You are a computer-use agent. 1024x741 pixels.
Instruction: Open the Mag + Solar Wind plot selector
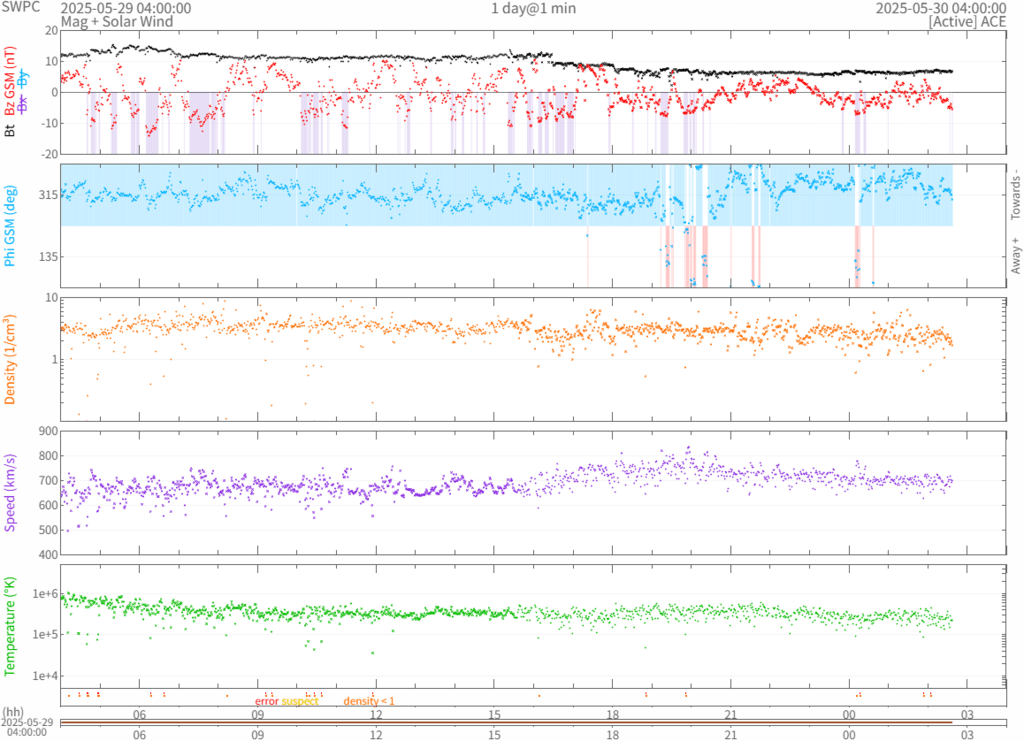click(x=117, y=21)
